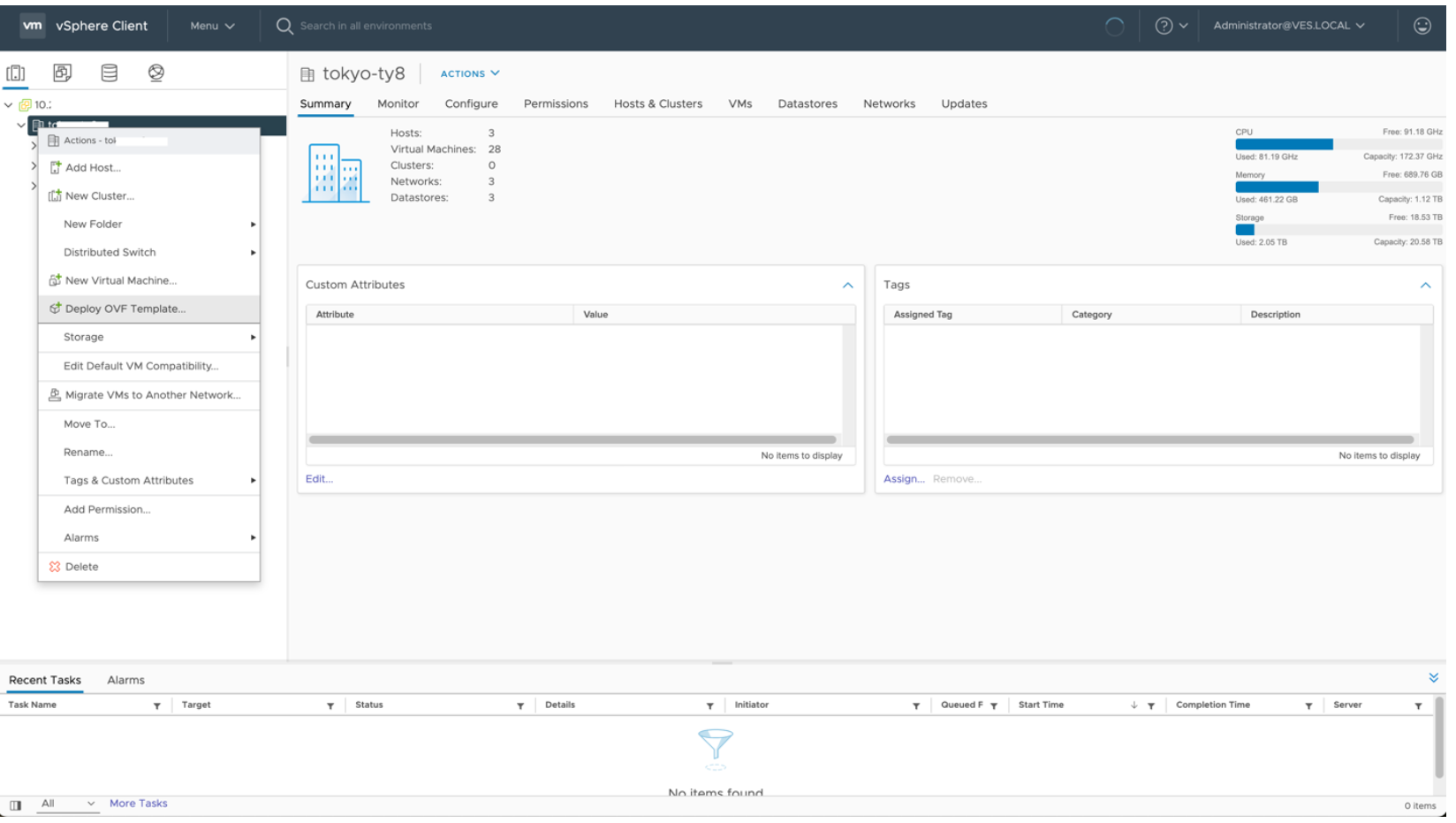Viewport: 1456px width, 823px height.
Task: Open the All tasks filter dropdown
Action: (68, 804)
